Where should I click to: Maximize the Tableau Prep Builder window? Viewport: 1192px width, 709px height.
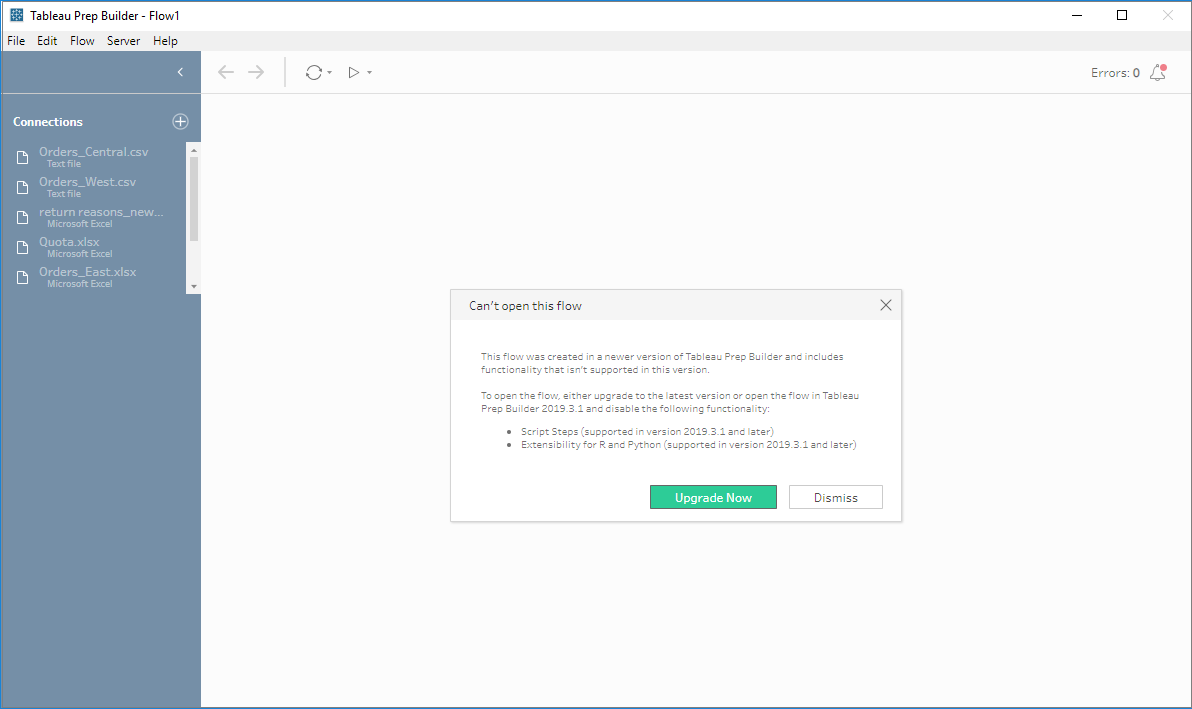coord(1122,15)
